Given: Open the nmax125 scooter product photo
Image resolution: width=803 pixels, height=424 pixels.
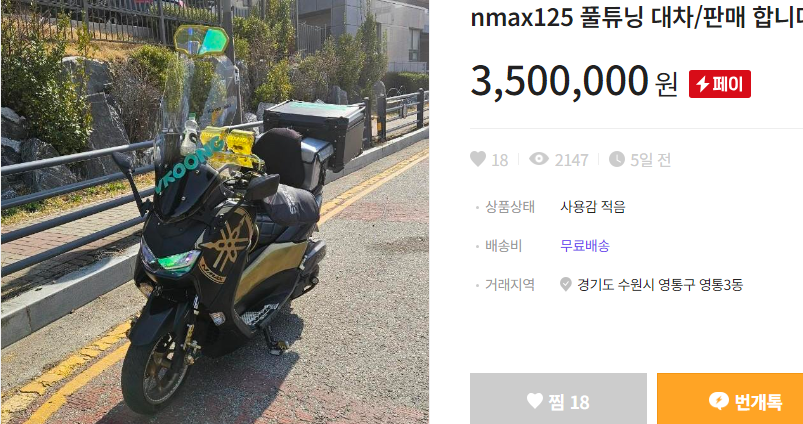Looking at the screenshot, I should pos(215,212).
